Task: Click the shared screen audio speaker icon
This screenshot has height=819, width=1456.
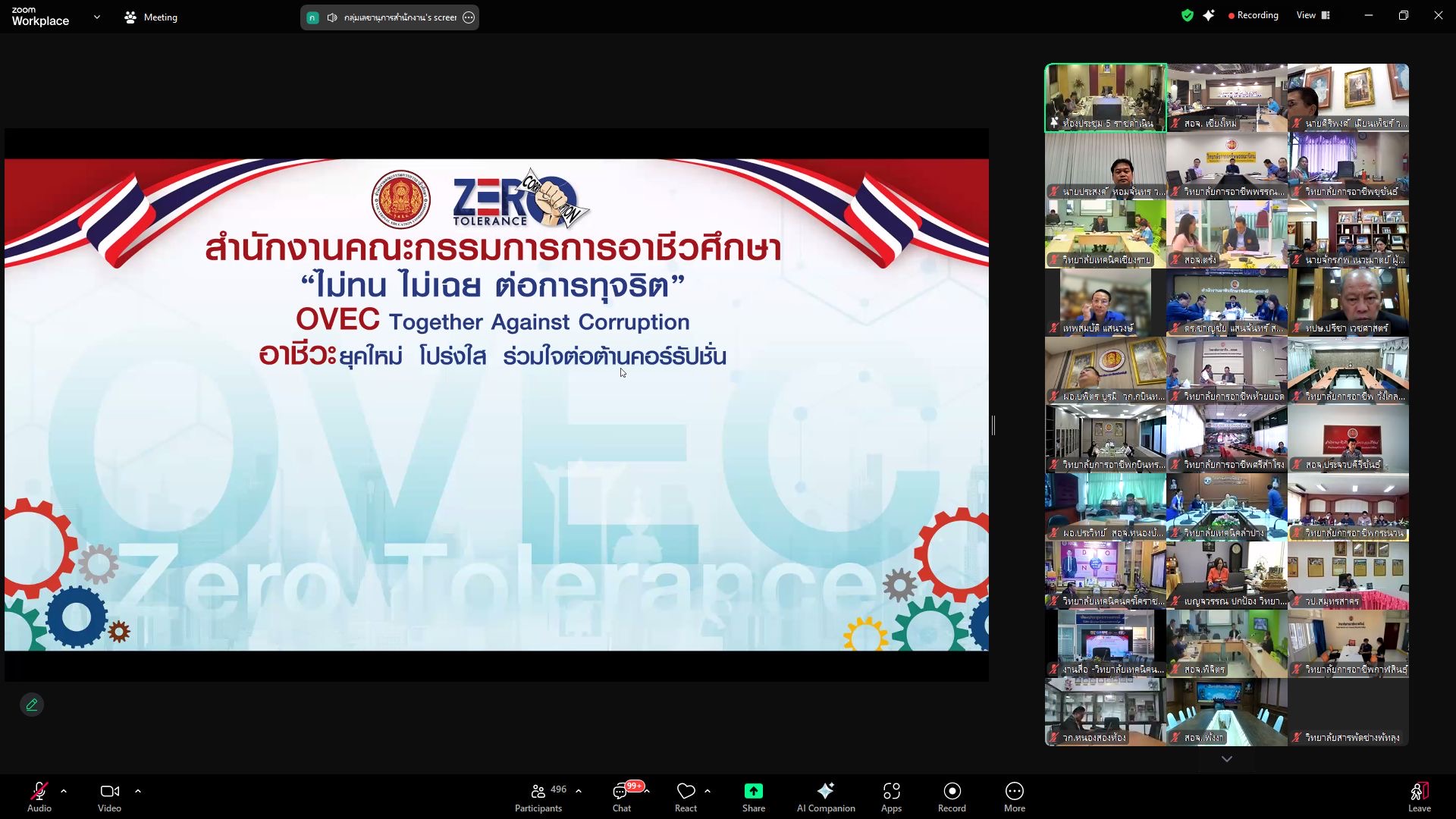Action: (332, 17)
